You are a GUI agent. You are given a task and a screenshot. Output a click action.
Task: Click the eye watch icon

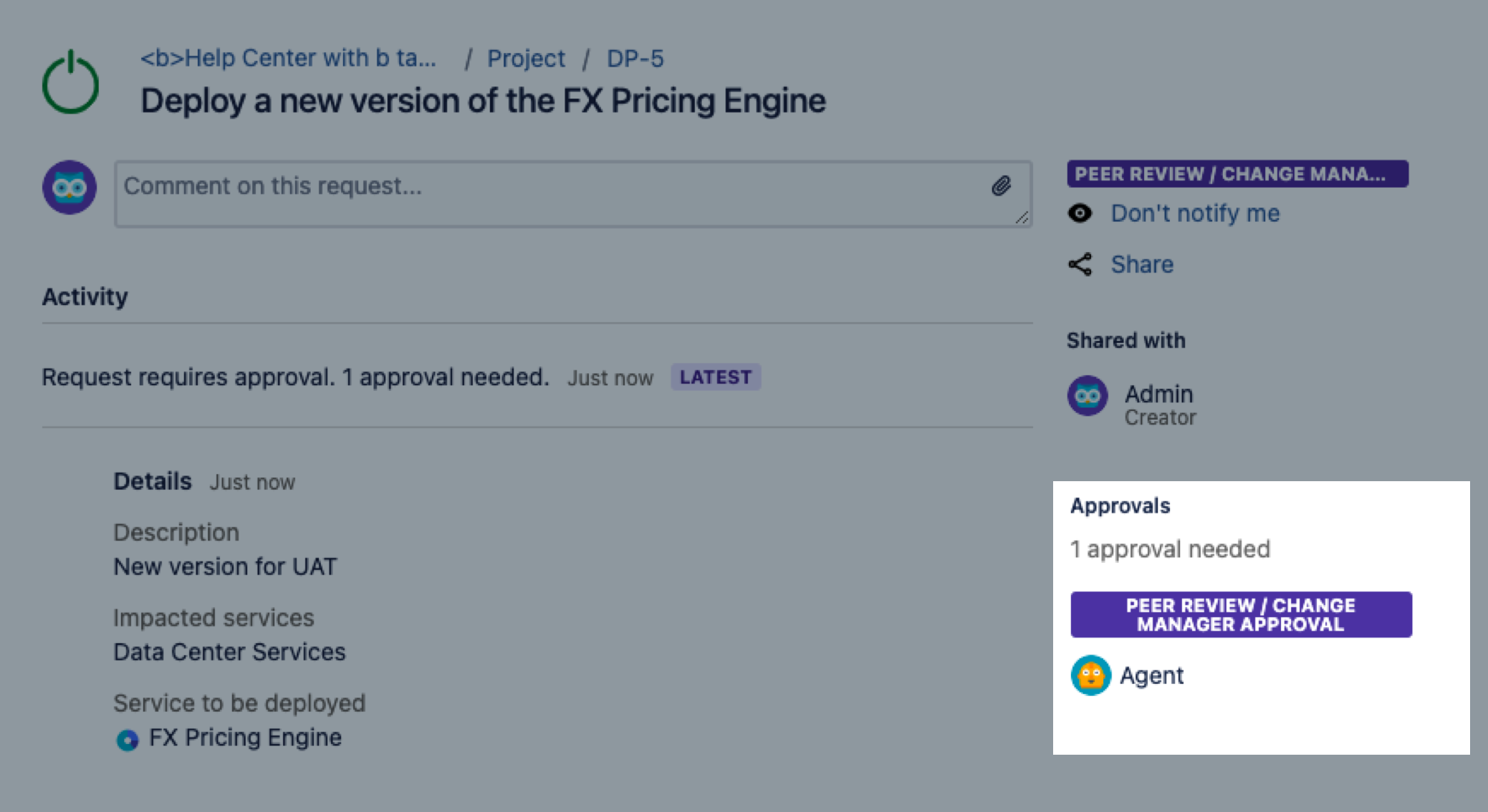click(x=1080, y=213)
